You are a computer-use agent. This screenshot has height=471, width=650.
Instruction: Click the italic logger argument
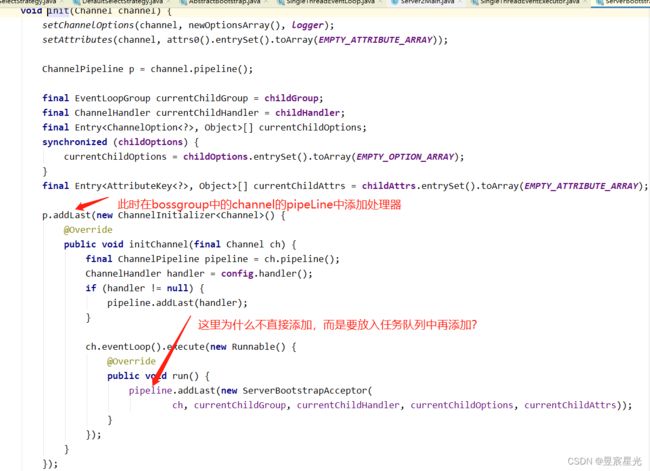307,25
